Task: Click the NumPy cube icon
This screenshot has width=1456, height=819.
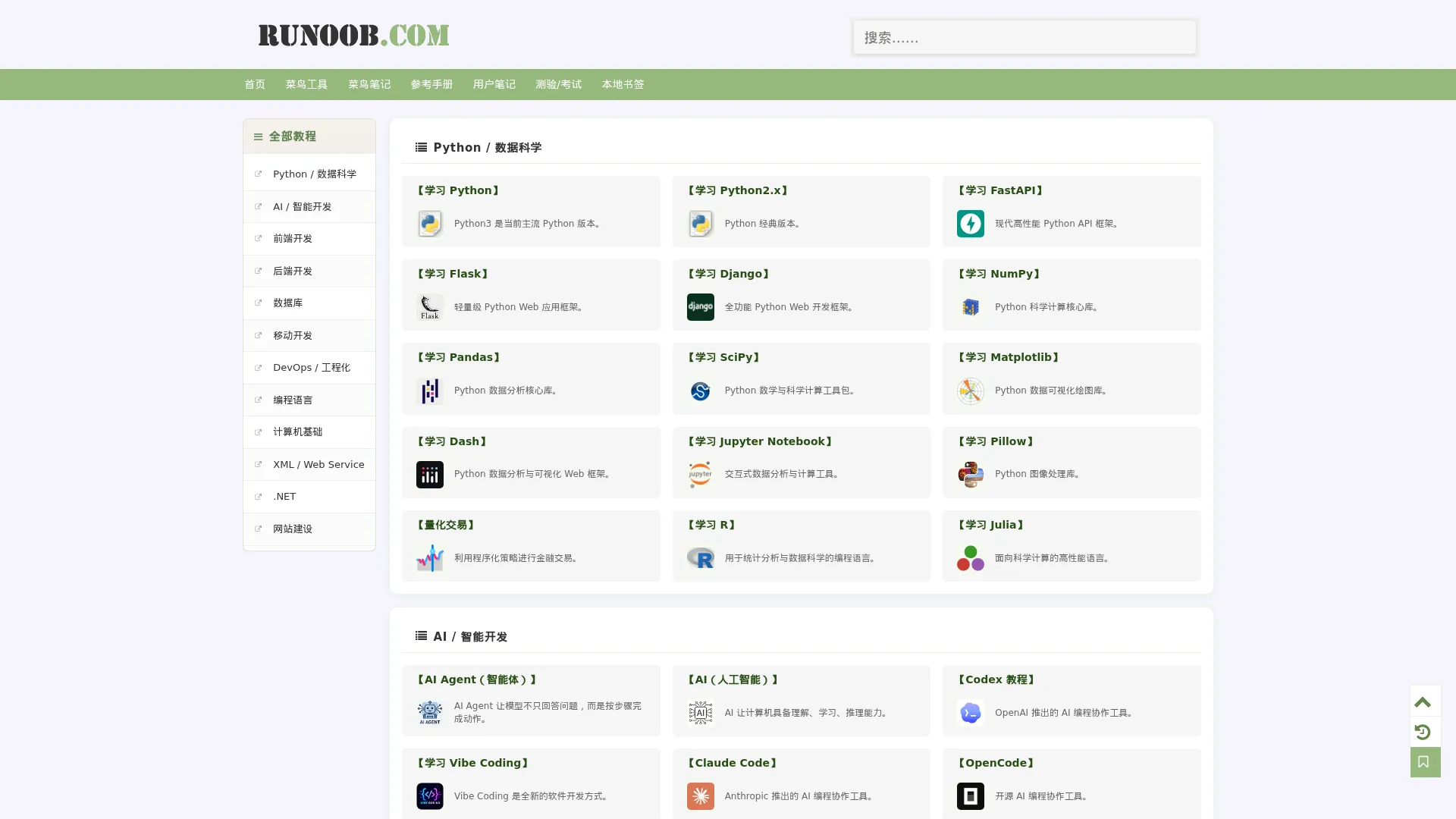Action: [x=971, y=307]
